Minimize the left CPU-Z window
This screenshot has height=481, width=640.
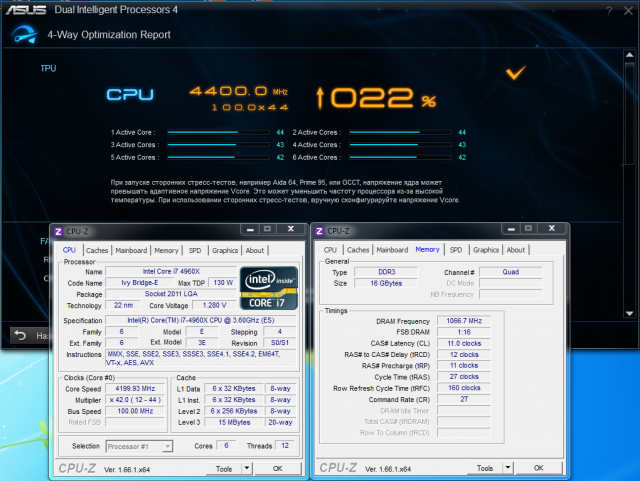click(x=250, y=229)
